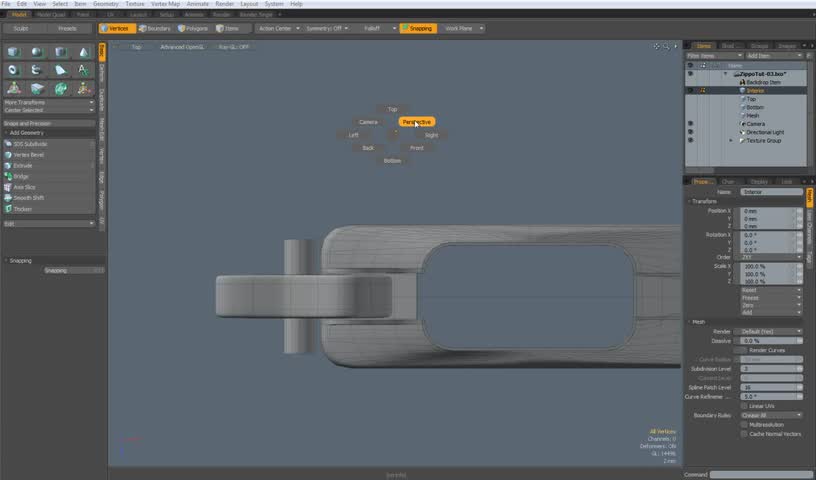Select the Cylinder primitive tool icon

(60, 52)
